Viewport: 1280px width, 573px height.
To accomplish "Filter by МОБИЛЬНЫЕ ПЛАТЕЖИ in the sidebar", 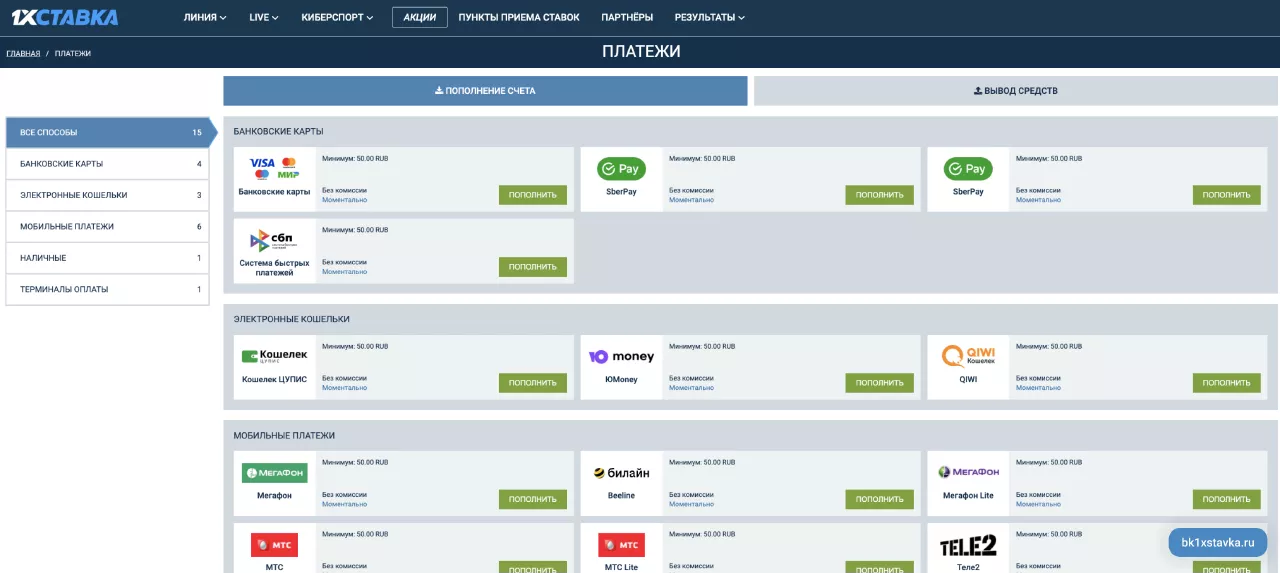I will coord(107,226).
